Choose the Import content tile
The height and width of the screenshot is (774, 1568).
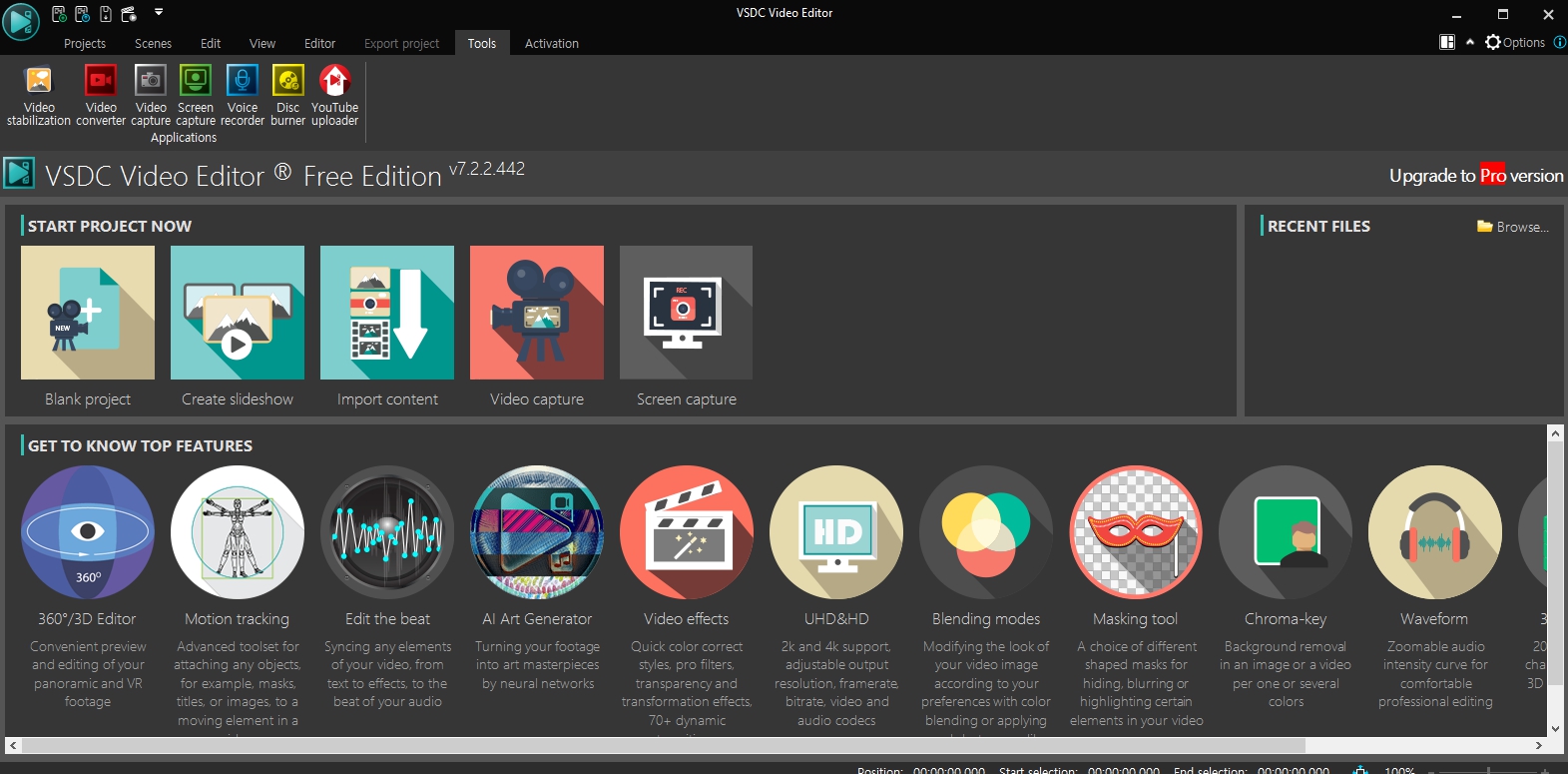tap(387, 313)
